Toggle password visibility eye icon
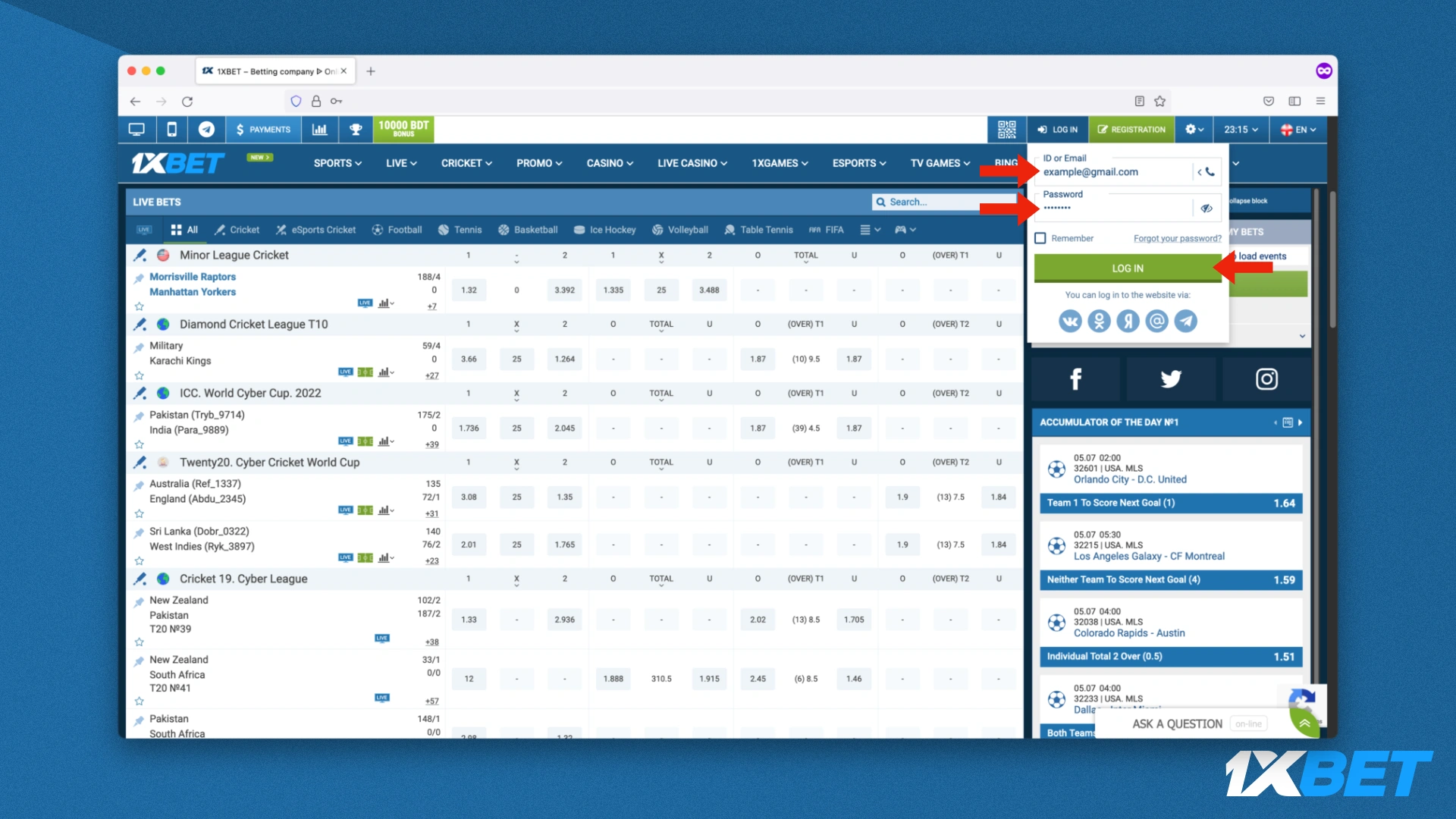 pos(1206,208)
